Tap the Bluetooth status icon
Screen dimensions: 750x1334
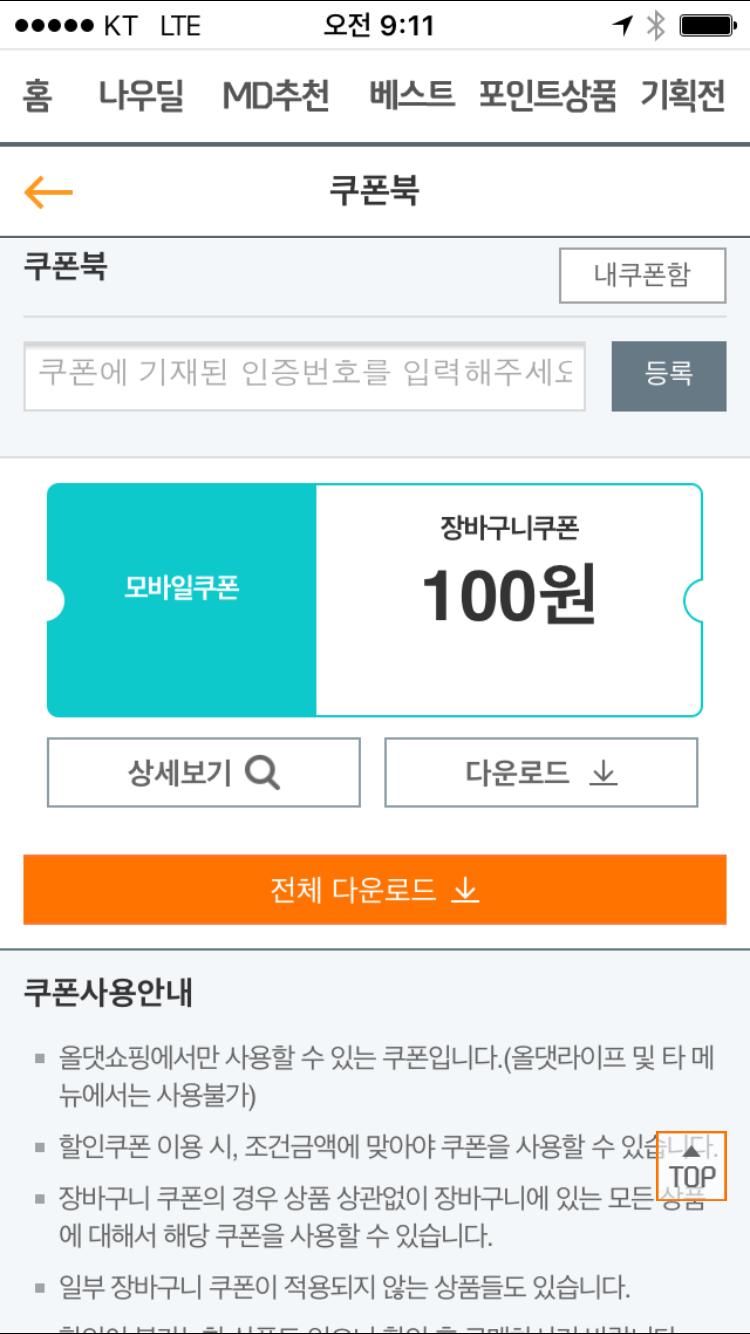[x=656, y=26]
